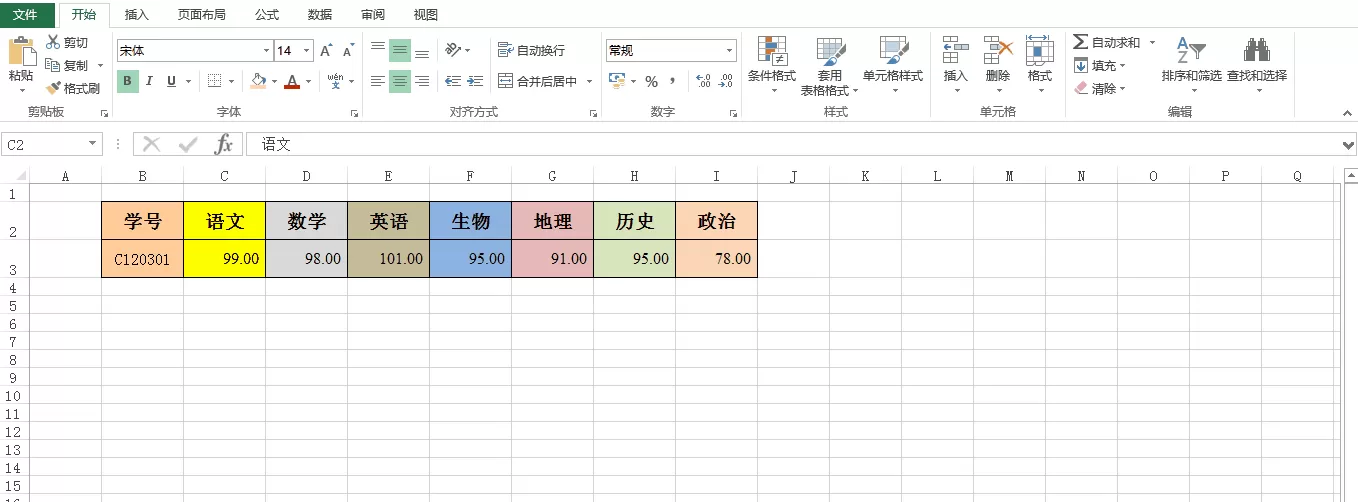Copy selection using the 复制 button
Viewport: 1358px width, 502px height.
click(67, 66)
